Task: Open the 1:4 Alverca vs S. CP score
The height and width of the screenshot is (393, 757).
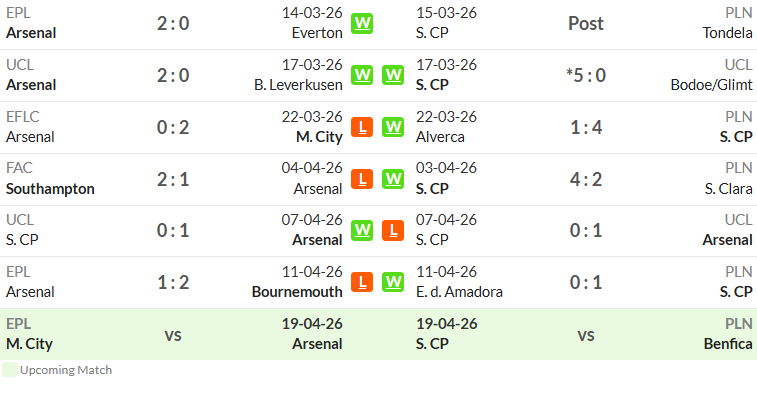Action: [586, 127]
